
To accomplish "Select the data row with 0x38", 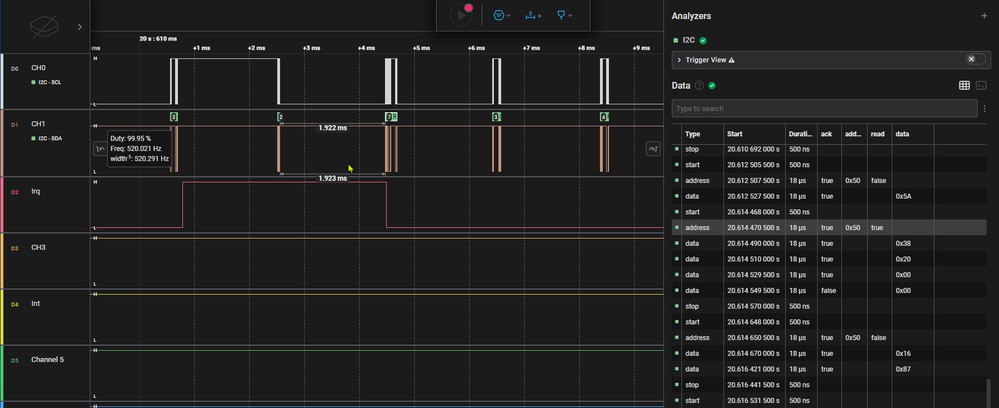I will pos(830,244).
